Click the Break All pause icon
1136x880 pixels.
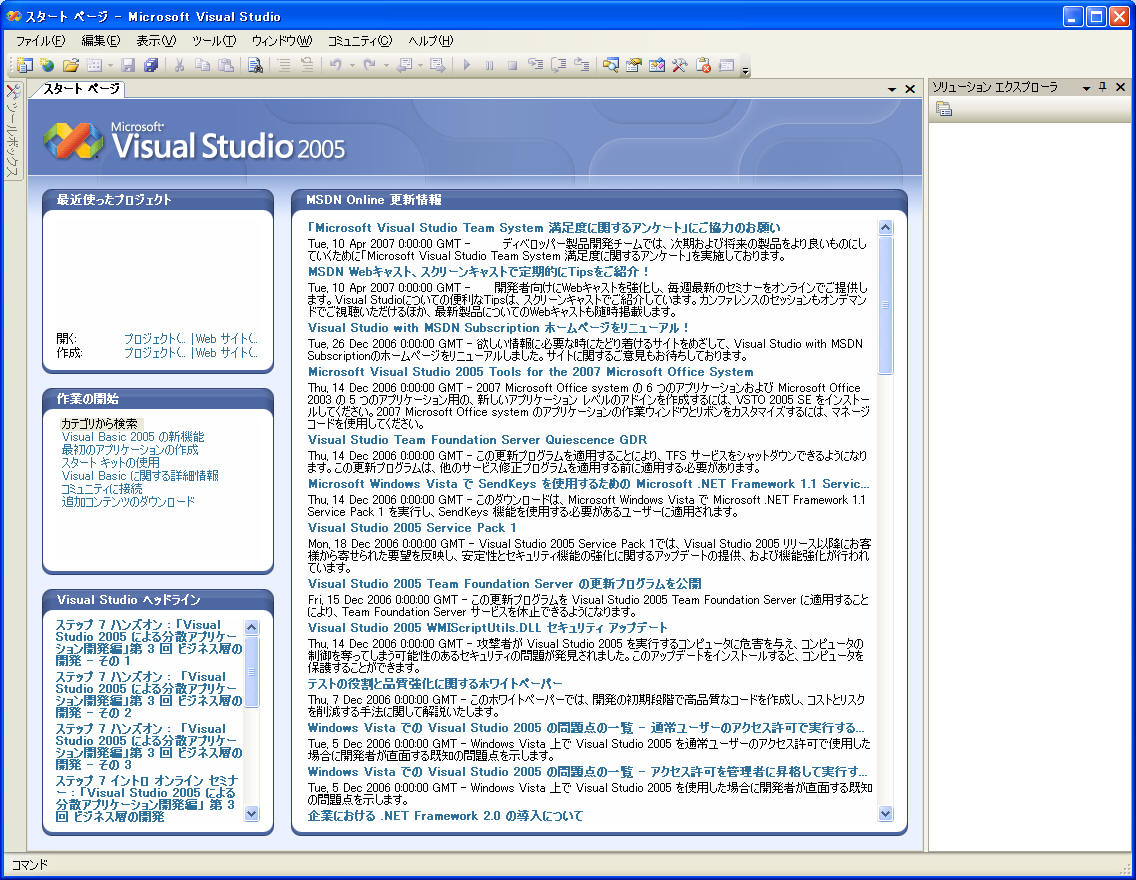[489, 65]
